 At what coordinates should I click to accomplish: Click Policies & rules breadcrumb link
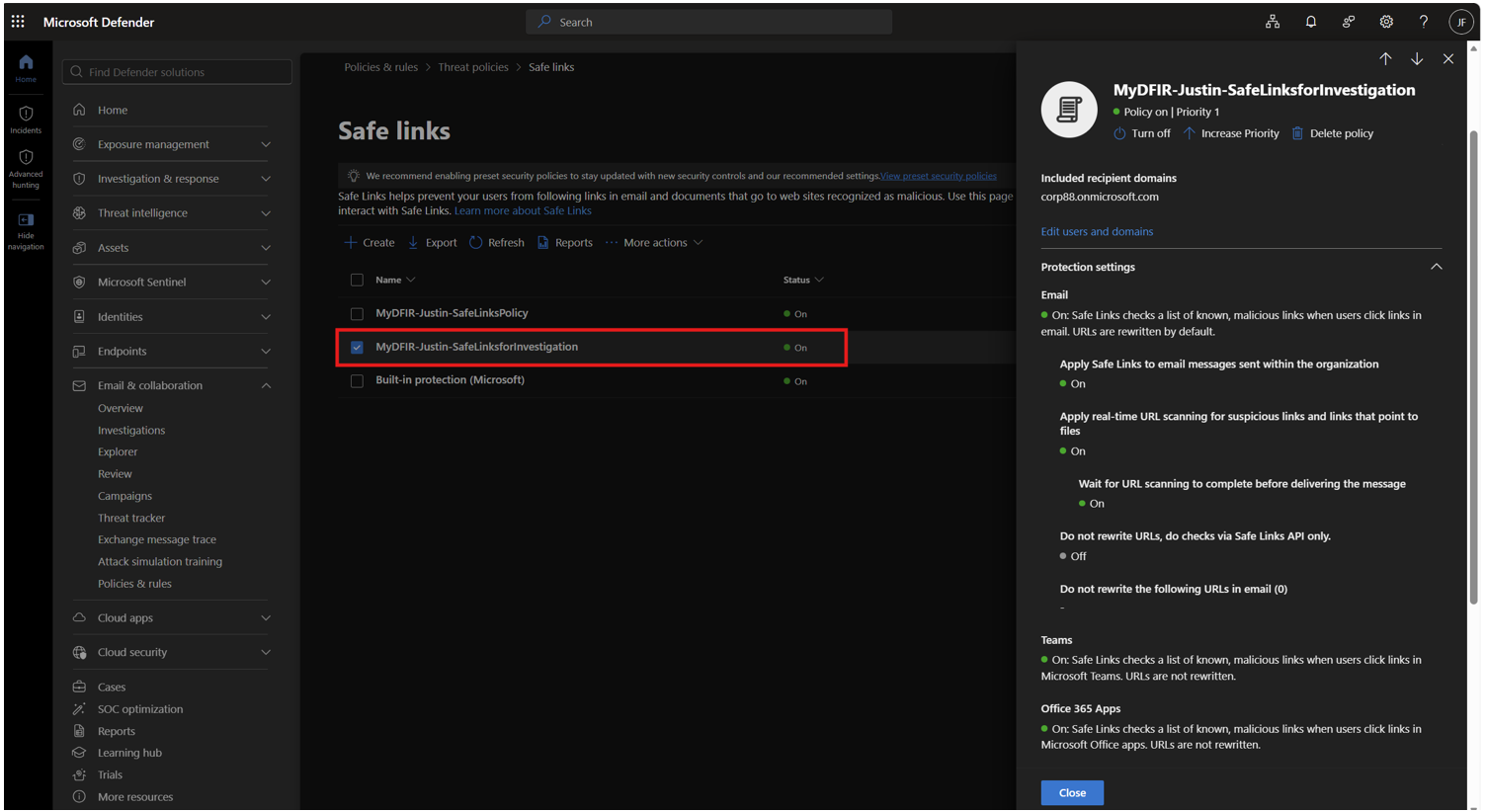tap(380, 67)
